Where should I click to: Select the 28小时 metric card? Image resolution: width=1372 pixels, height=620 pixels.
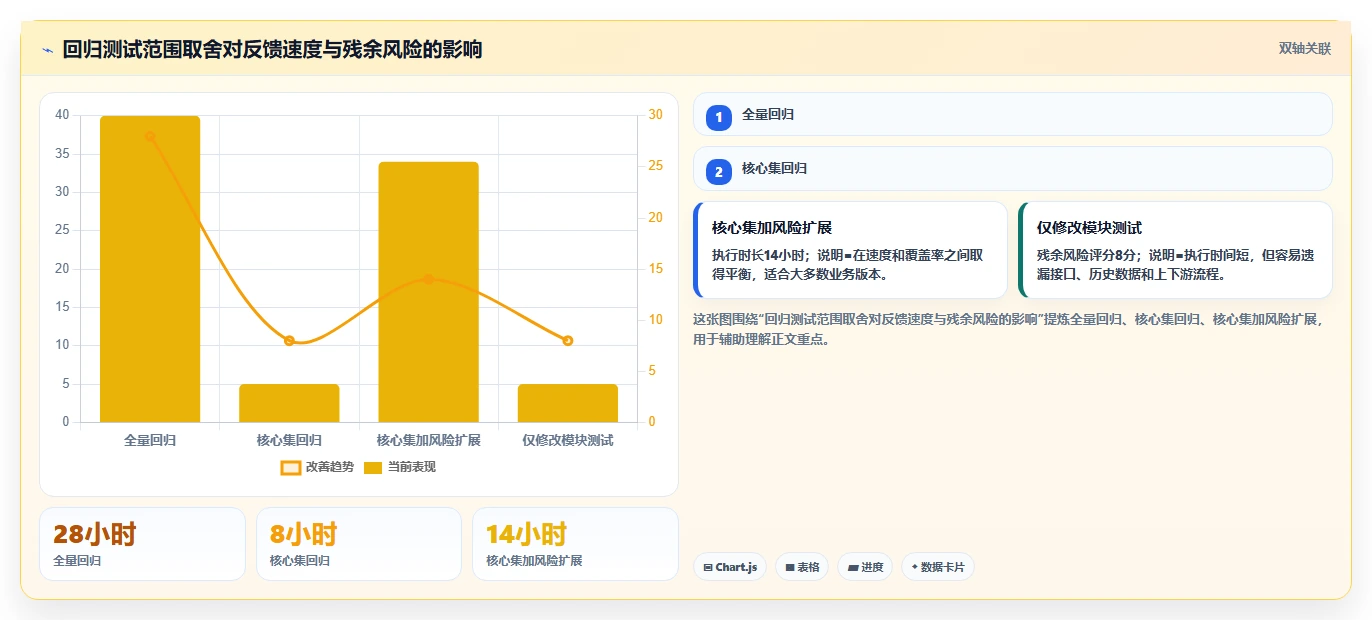[142, 544]
